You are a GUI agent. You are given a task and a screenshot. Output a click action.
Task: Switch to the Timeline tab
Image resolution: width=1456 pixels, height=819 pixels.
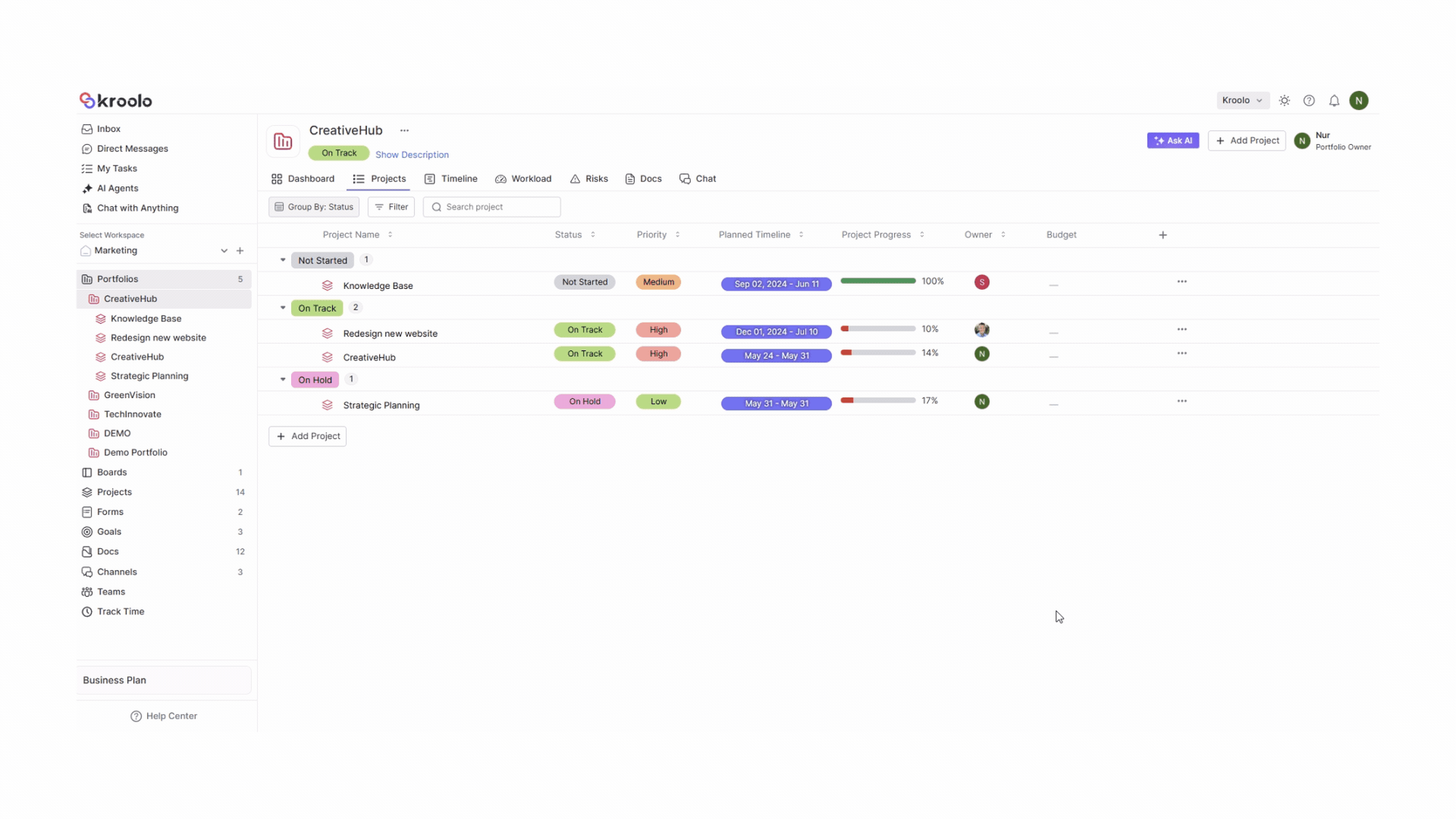451,178
